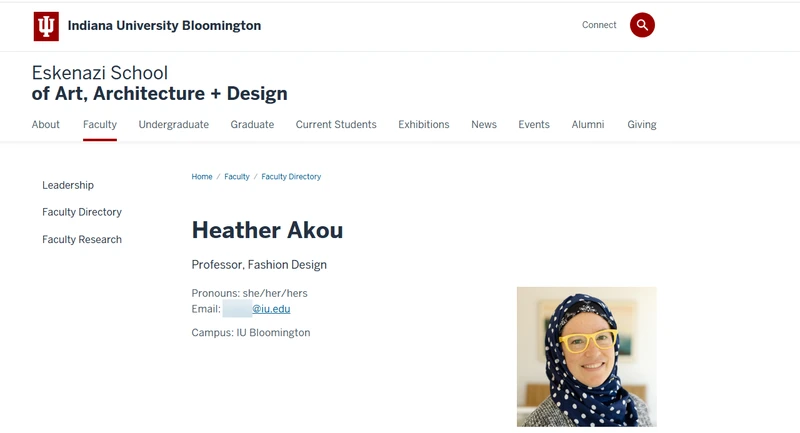
Task: Open the Undergraduate menu item
Action: [x=173, y=124]
